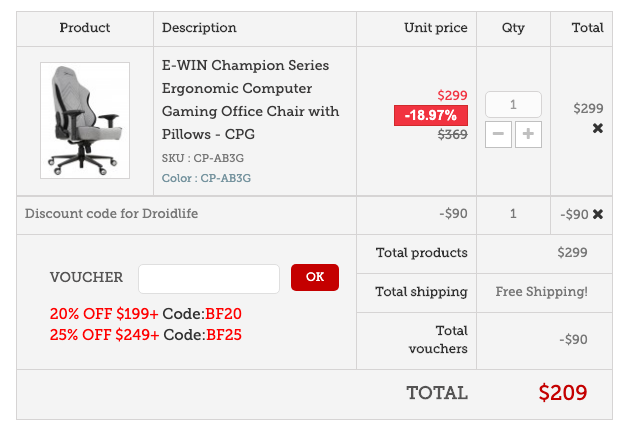
Task: Click the $209 total amount
Action: tap(562, 393)
